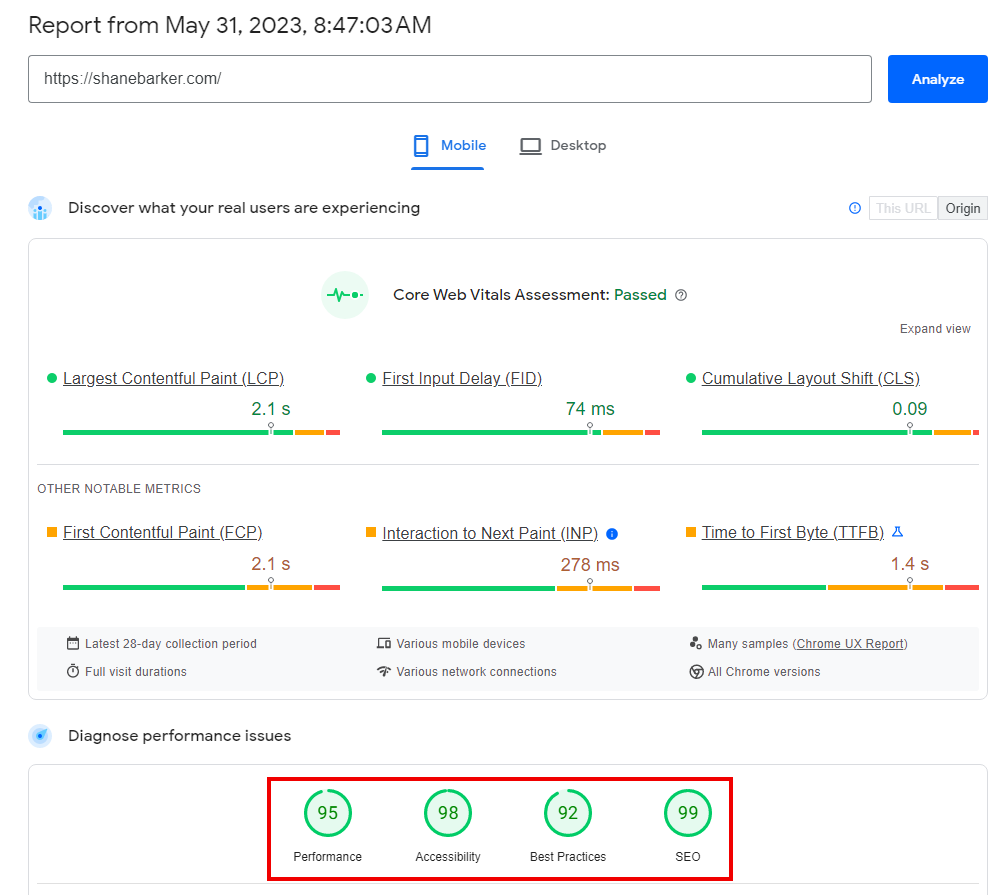Click the URL field containing shanebarker.com
This screenshot has height=895, width=1004.
point(449,79)
